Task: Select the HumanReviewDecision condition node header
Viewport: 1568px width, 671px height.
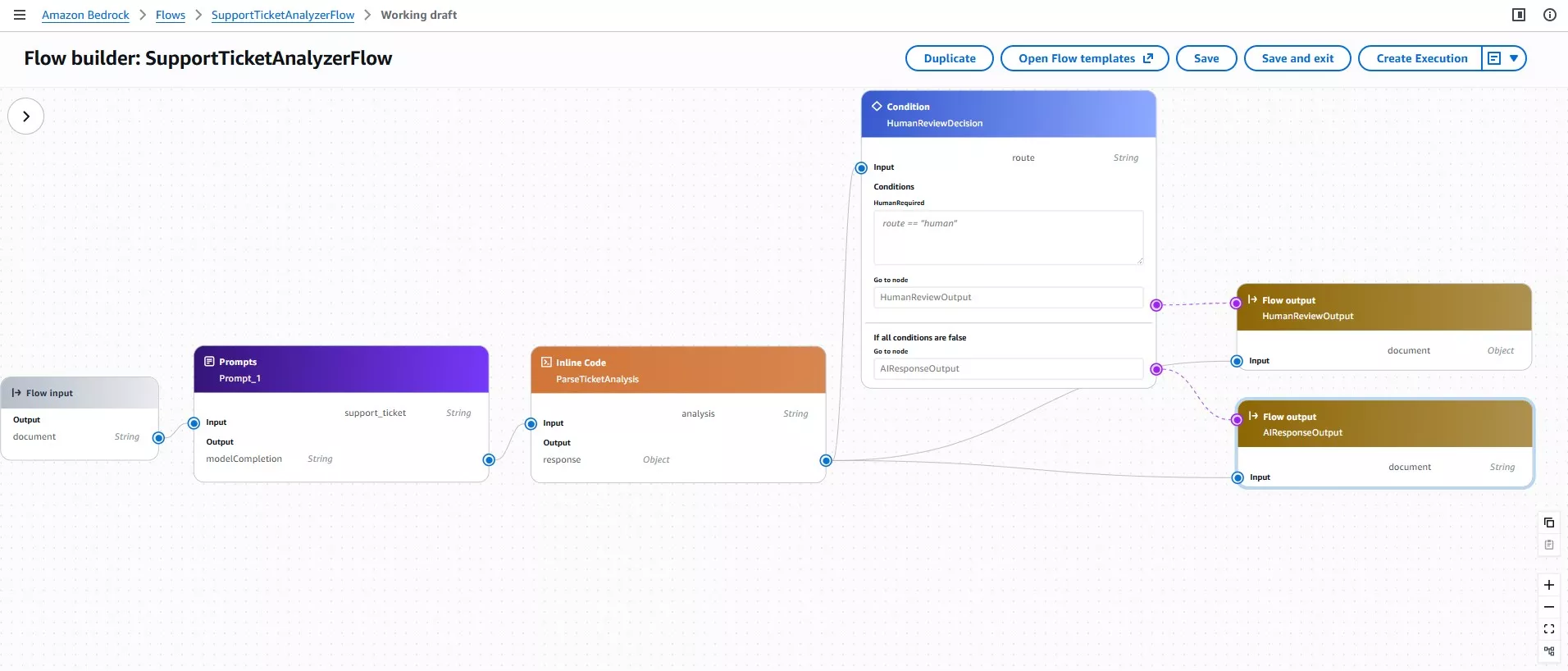Action: pos(1009,114)
